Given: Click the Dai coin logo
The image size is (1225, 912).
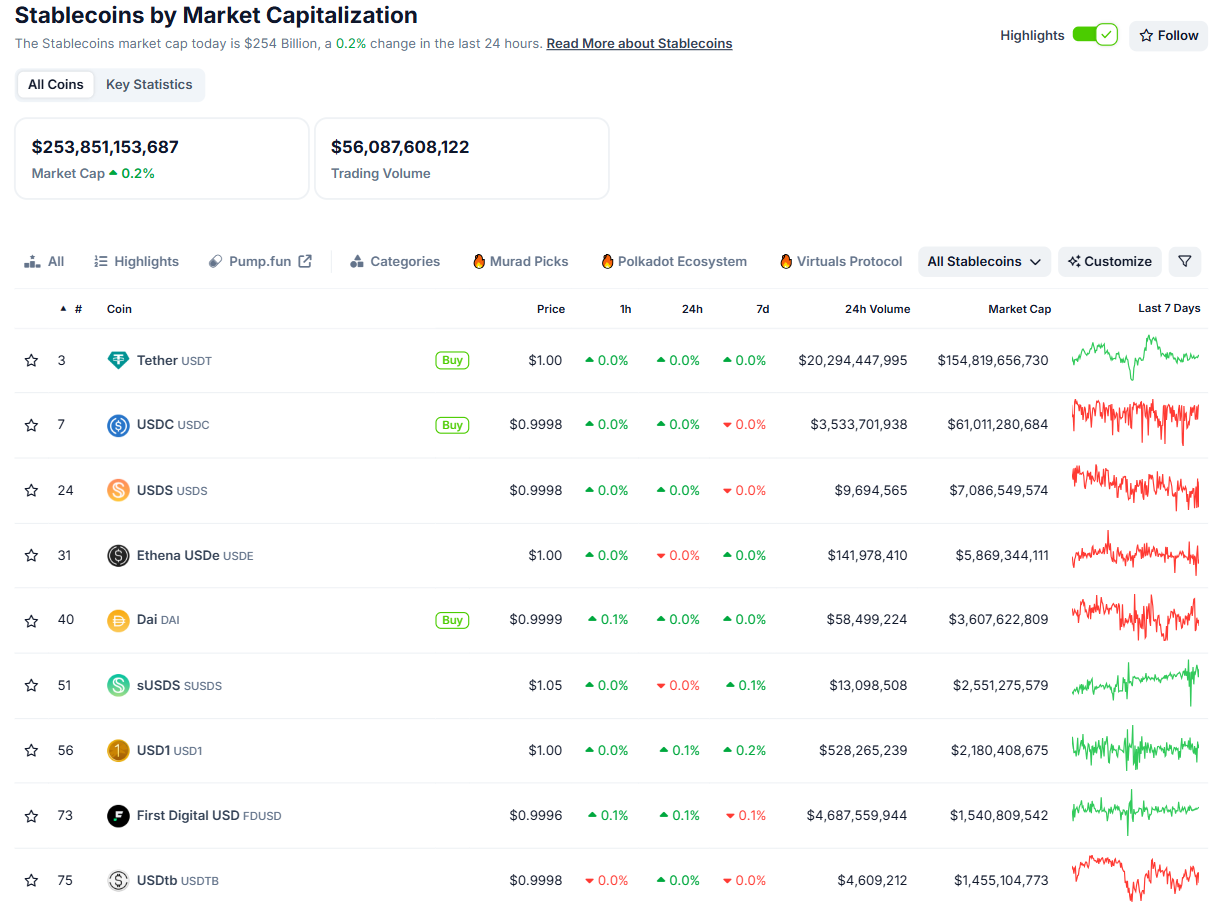Looking at the screenshot, I should (x=118, y=620).
